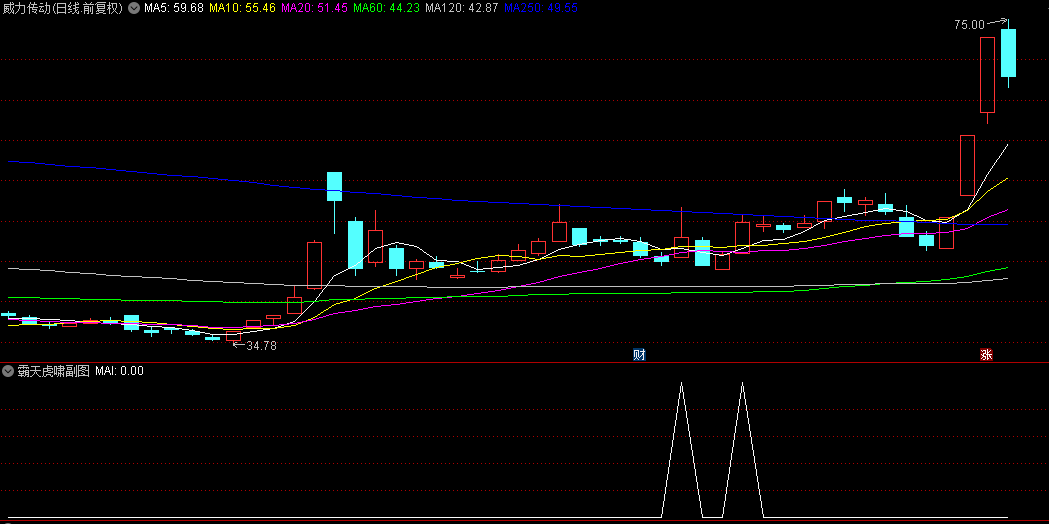Click the 75.00 high price label
1049x524 pixels.
[x=969, y=25]
